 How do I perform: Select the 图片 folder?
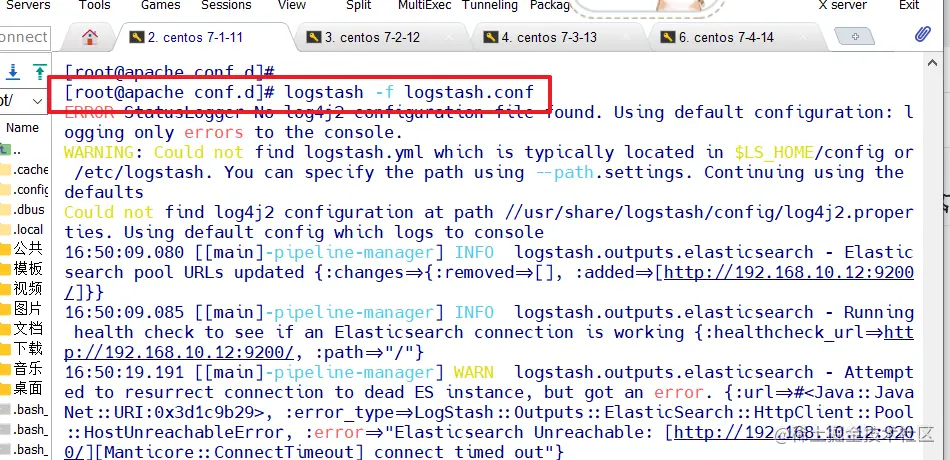tap(22, 308)
